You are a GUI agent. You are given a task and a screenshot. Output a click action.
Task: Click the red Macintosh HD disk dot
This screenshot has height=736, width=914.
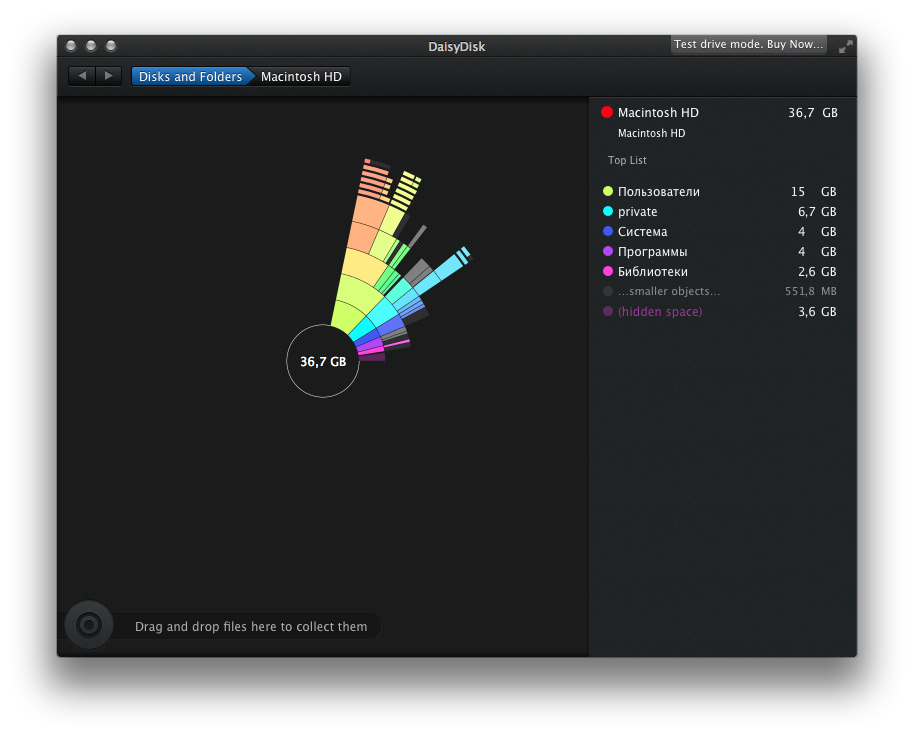[x=607, y=113]
